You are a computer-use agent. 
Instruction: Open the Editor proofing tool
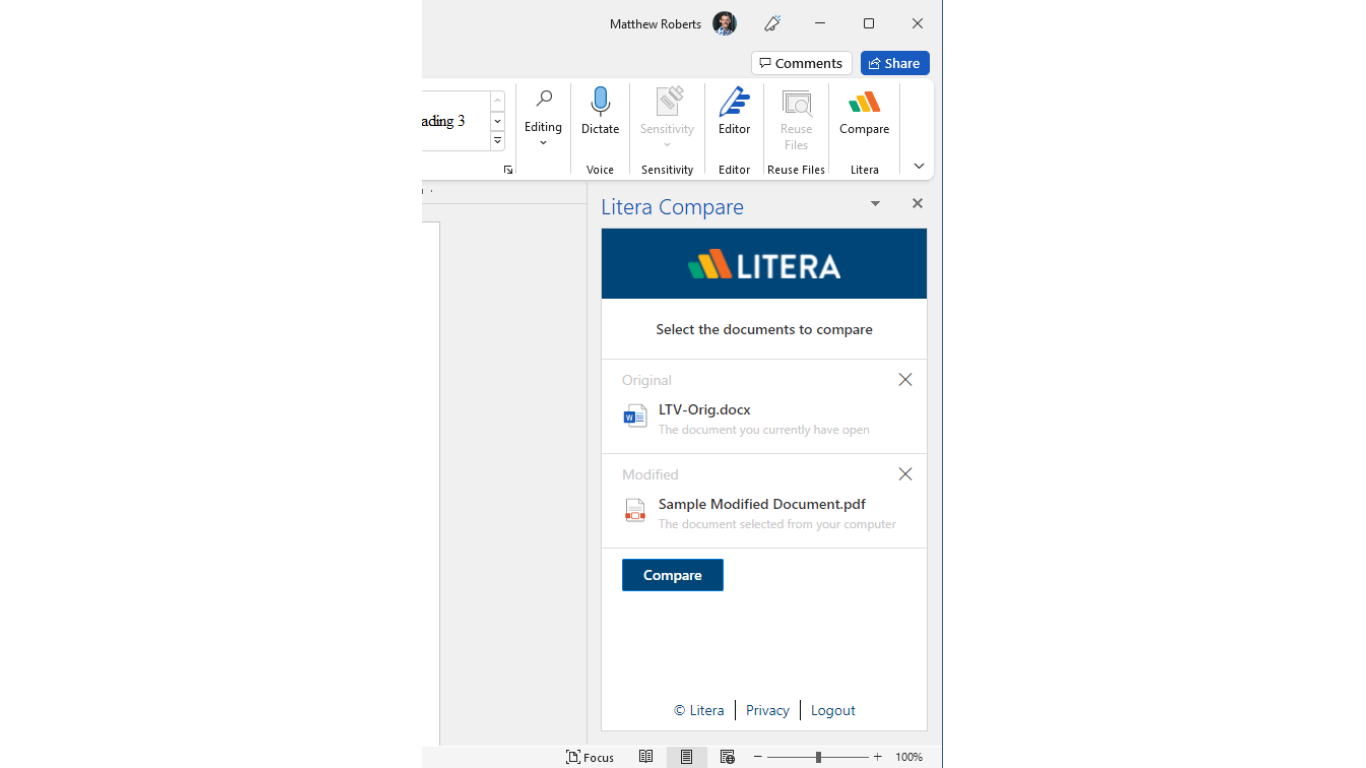[x=734, y=112]
